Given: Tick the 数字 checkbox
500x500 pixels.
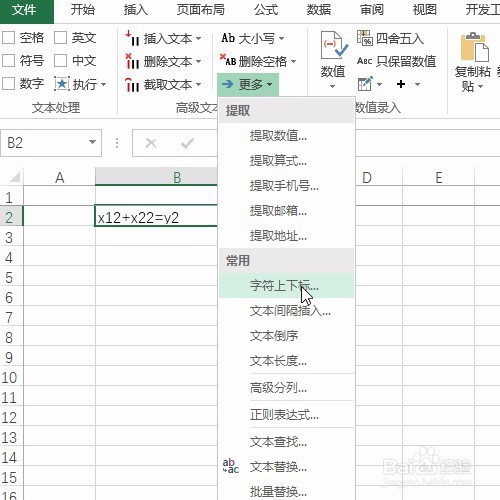Looking at the screenshot, I should pos(9,84).
